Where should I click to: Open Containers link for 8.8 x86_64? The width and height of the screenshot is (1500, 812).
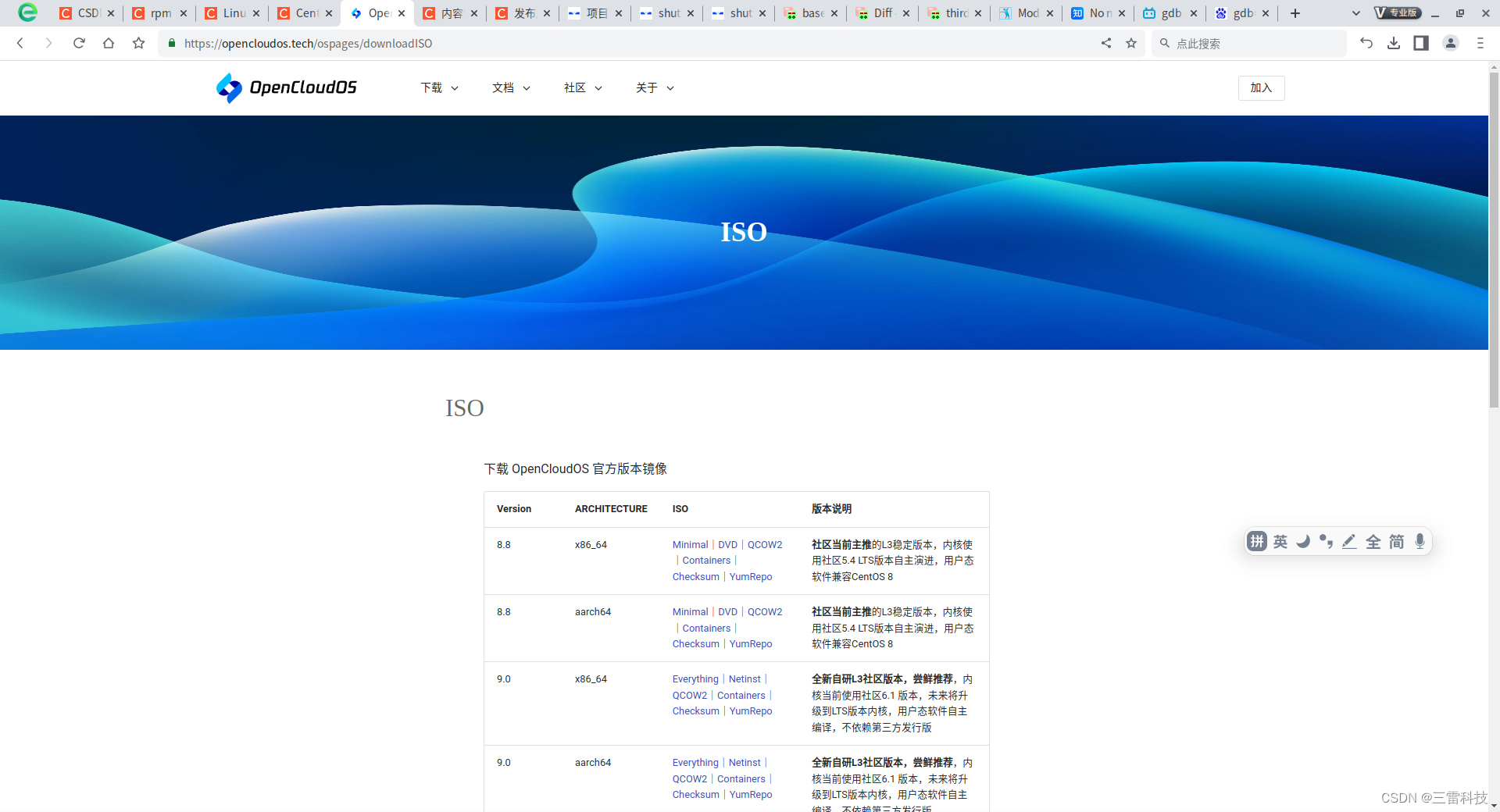tap(706, 561)
